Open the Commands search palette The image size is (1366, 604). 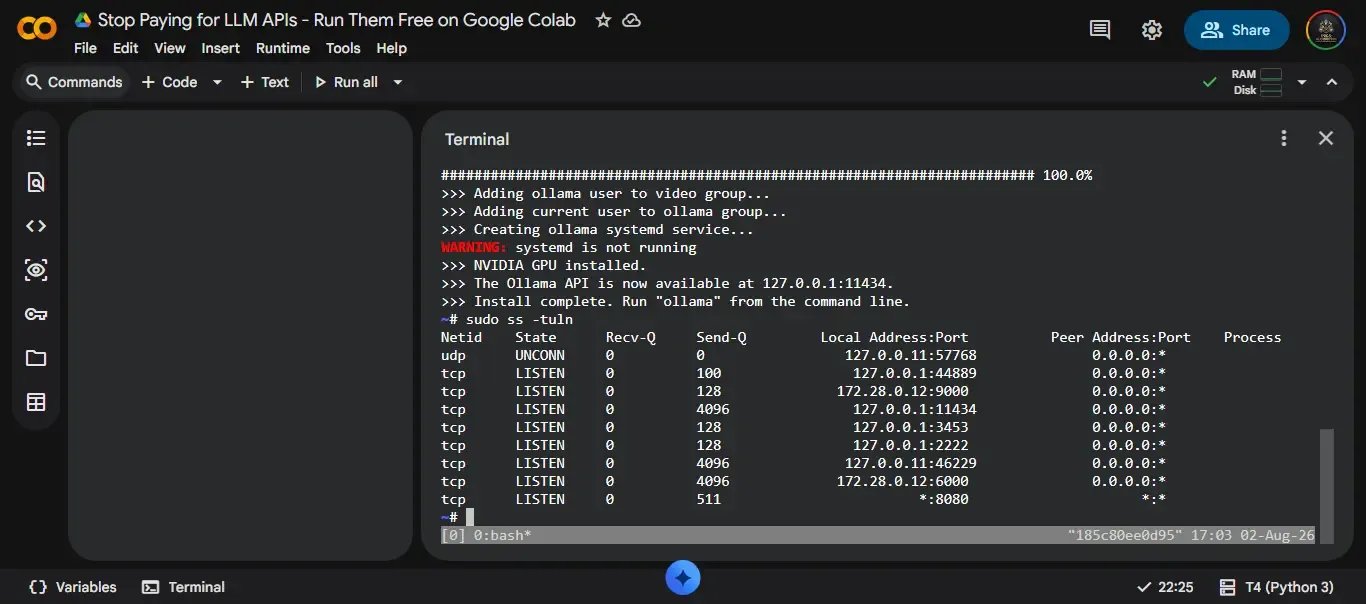(74, 82)
